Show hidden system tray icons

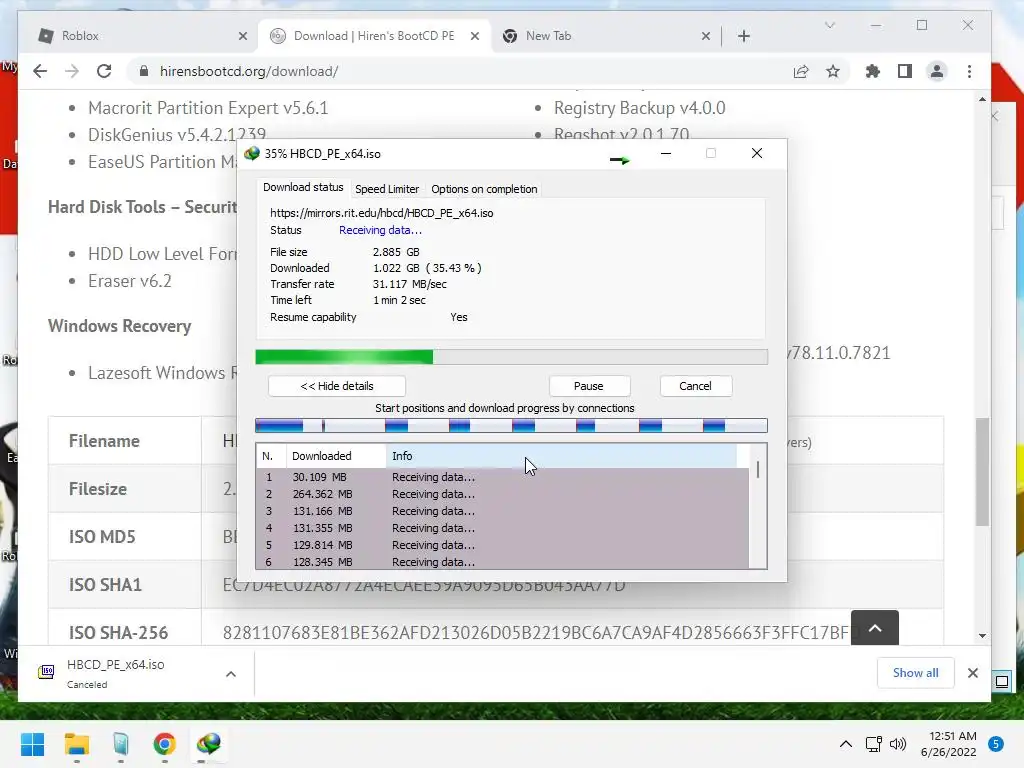point(846,744)
